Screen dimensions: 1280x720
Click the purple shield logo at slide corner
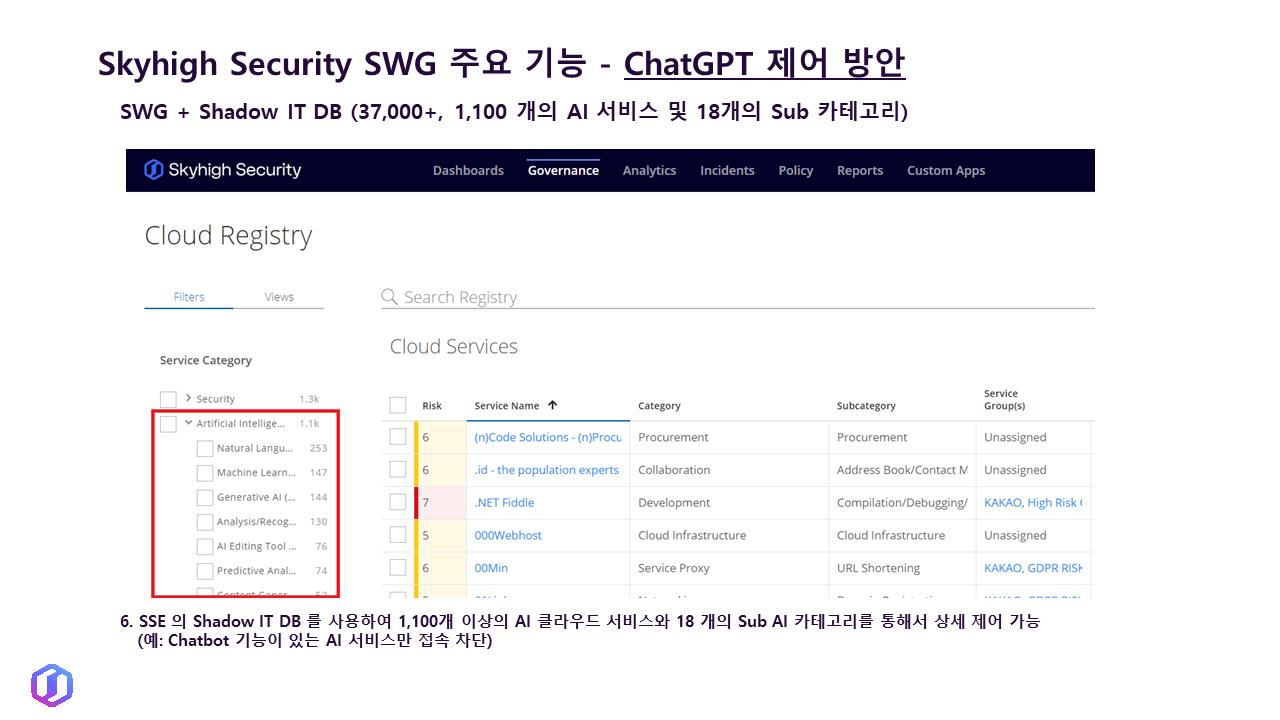[x=52, y=685]
